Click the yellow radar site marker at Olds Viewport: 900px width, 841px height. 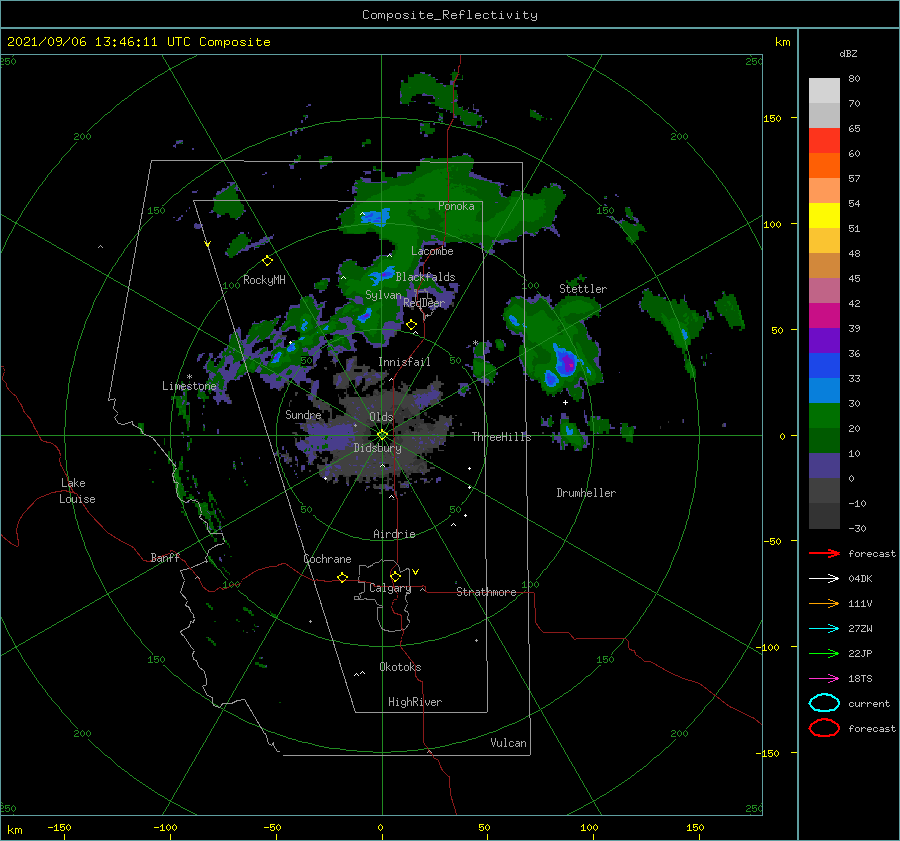point(382,435)
